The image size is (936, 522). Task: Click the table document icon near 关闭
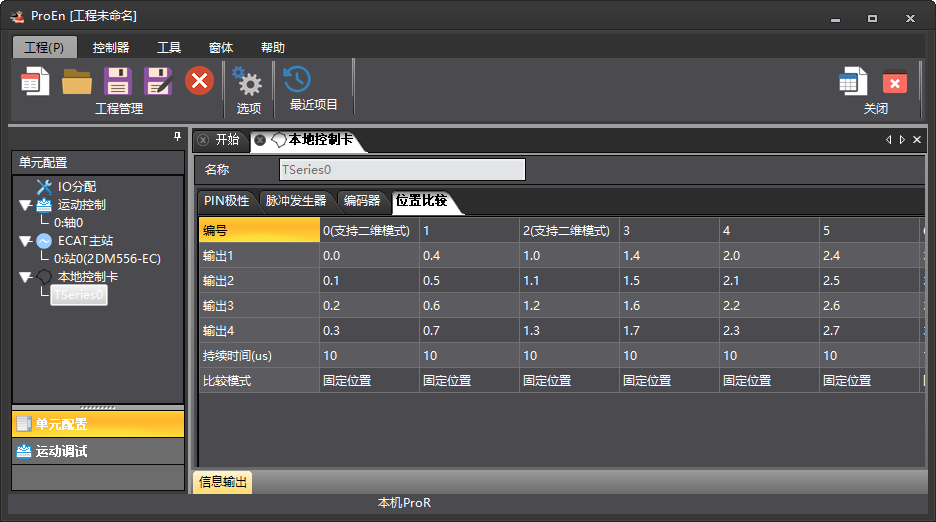[852, 82]
